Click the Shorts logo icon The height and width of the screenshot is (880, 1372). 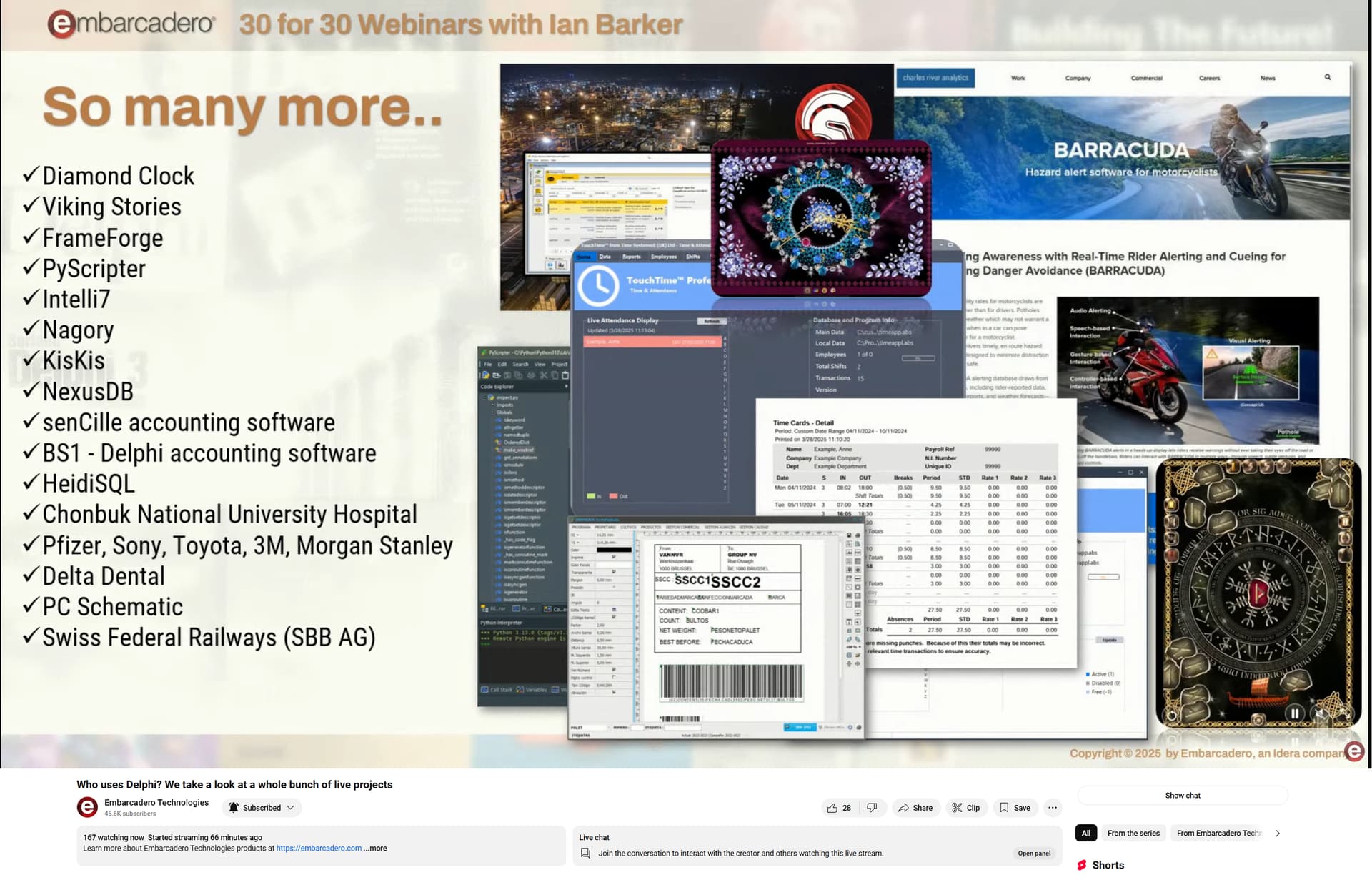click(1082, 865)
